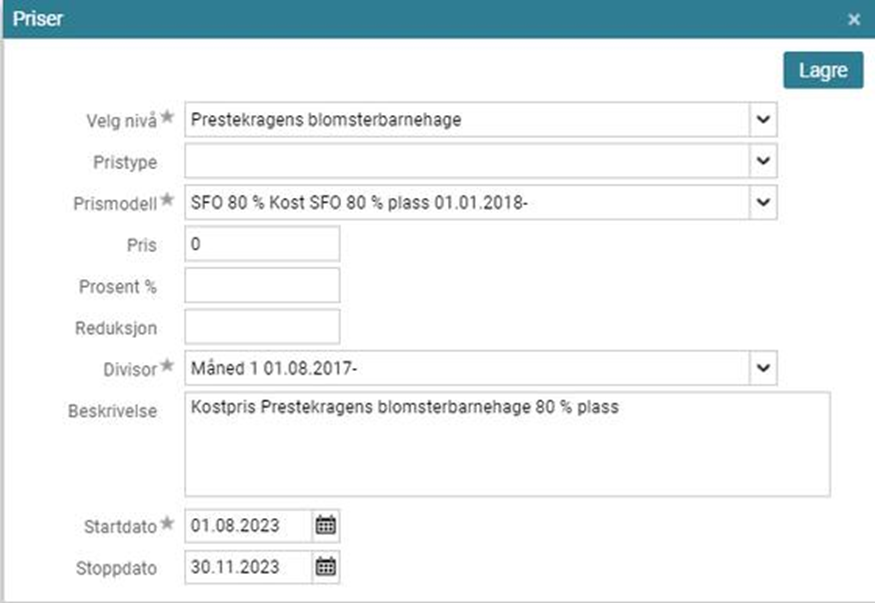
Task: Click the empty Pristype combo field
Action: point(466,161)
